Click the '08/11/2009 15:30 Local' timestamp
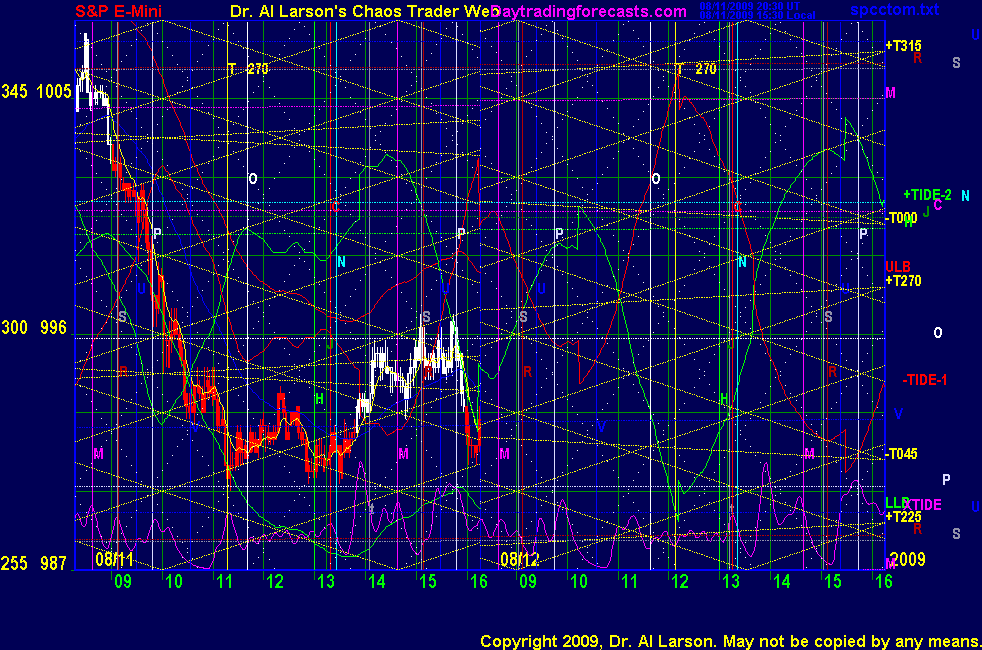 757,15
